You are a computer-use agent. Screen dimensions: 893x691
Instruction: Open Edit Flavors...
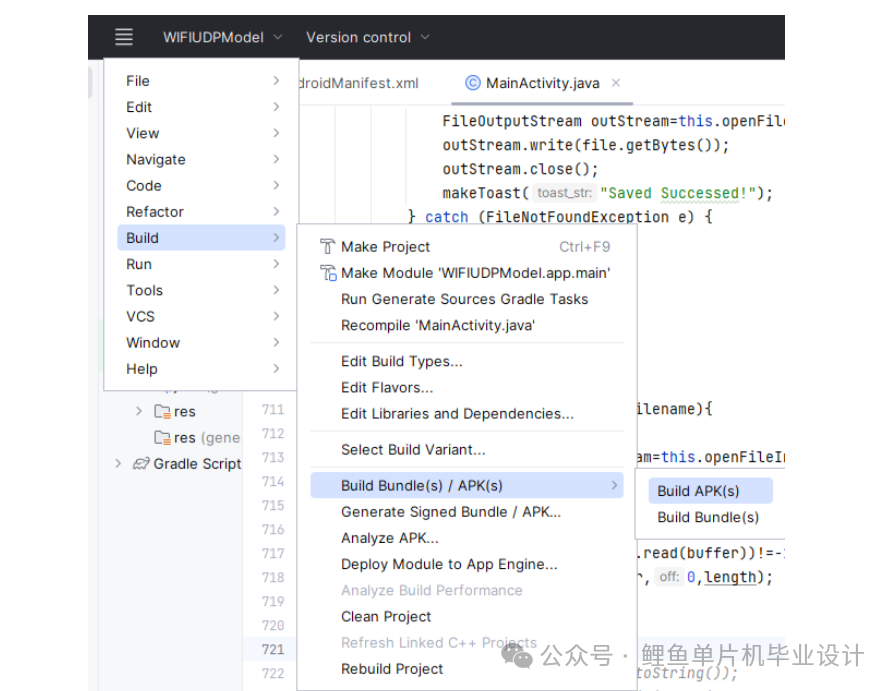click(x=467, y=387)
